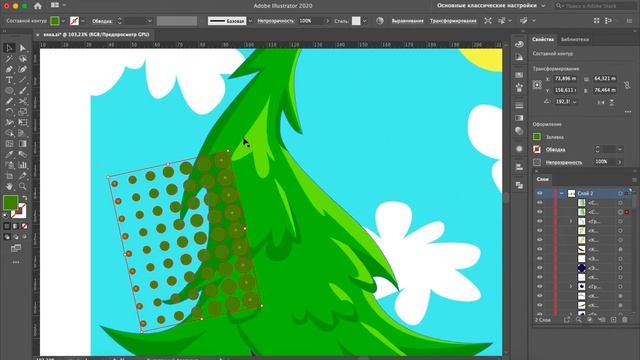Viewport: 640px width, 360px height.
Task: Switch to Библиотеки tab
Action: (x=575, y=39)
